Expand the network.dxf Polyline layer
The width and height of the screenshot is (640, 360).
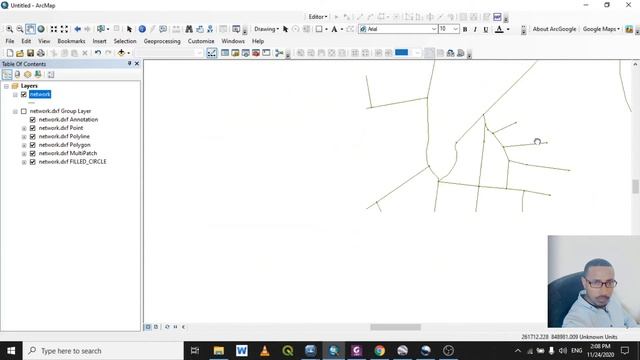pos(24,137)
